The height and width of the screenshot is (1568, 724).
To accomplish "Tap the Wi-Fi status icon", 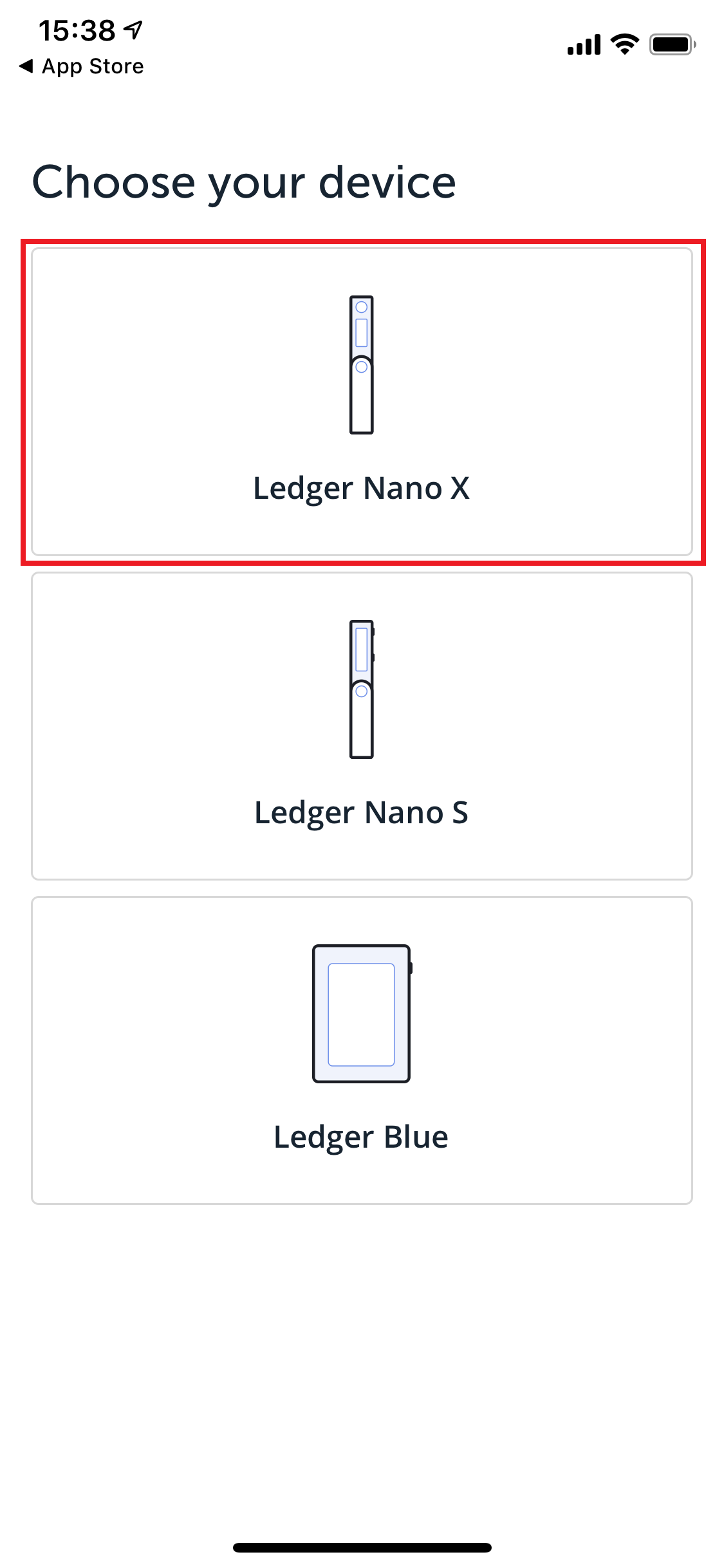I will (624, 44).
